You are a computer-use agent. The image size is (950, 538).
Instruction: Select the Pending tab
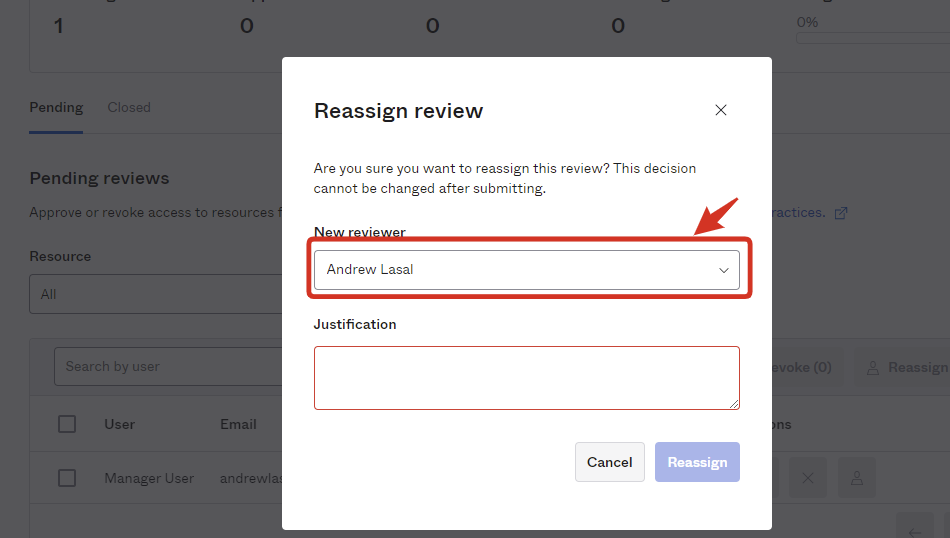tap(56, 107)
